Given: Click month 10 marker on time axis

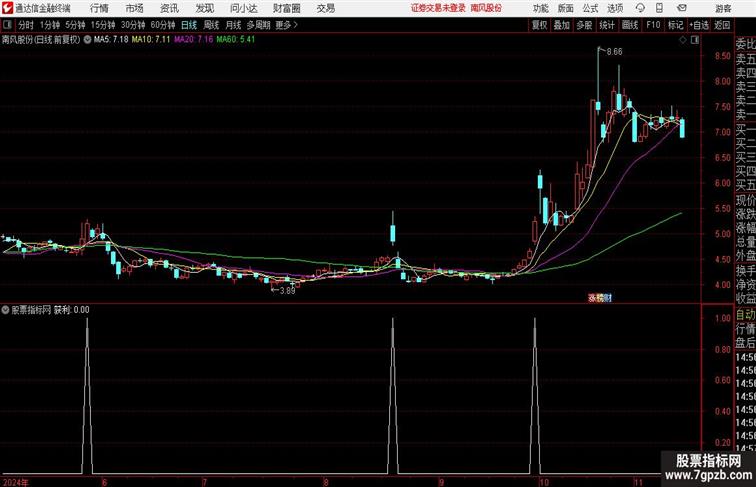Looking at the screenshot, I should tap(544, 482).
